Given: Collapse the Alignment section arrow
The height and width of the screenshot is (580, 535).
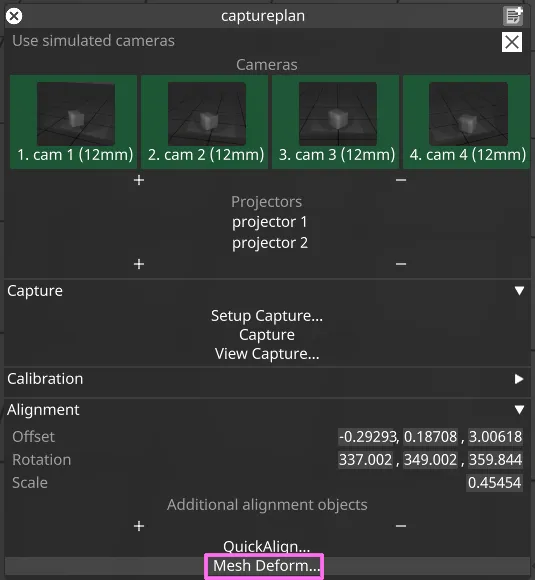Looking at the screenshot, I should point(519,409).
